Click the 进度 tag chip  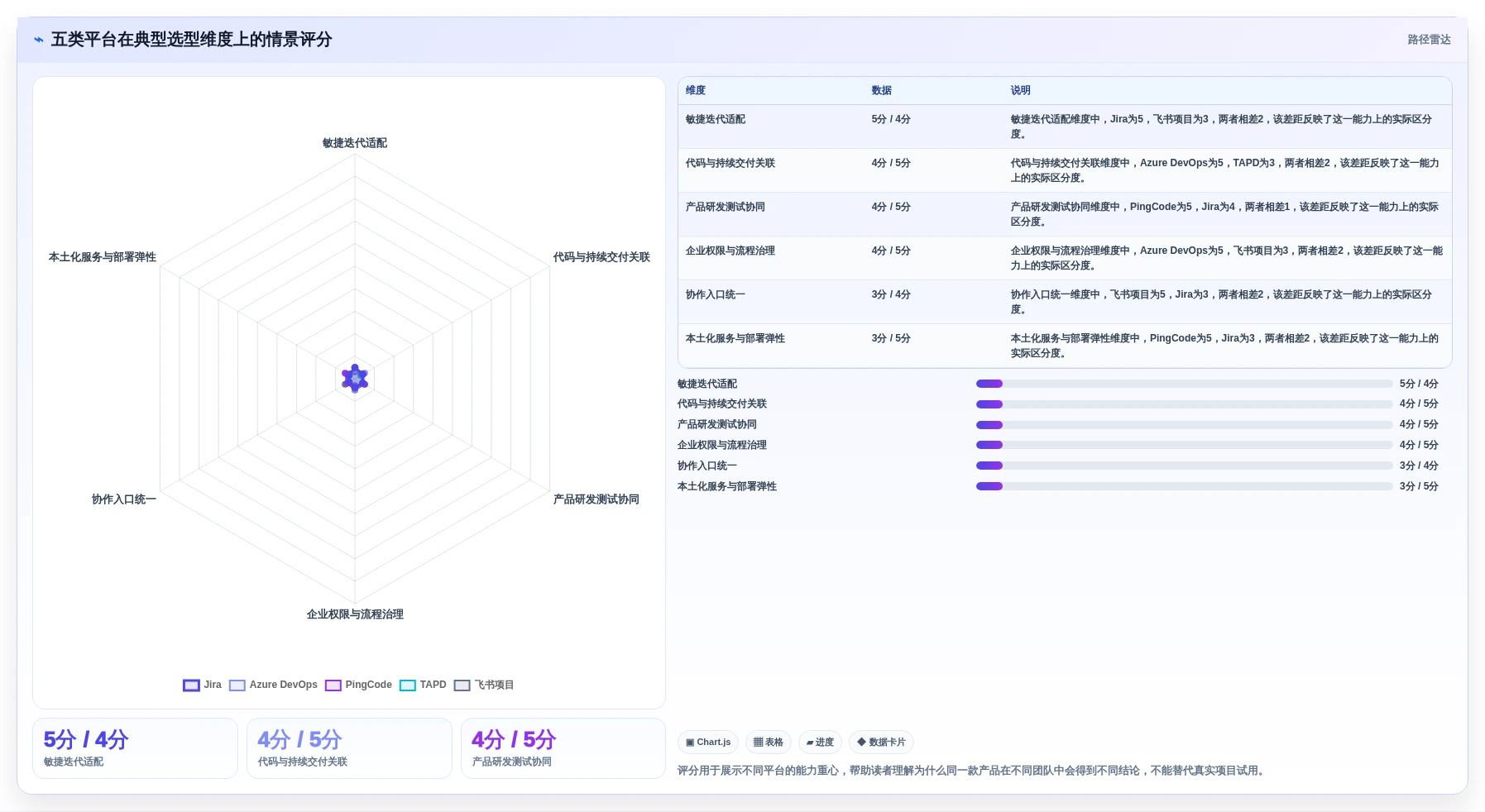820,743
